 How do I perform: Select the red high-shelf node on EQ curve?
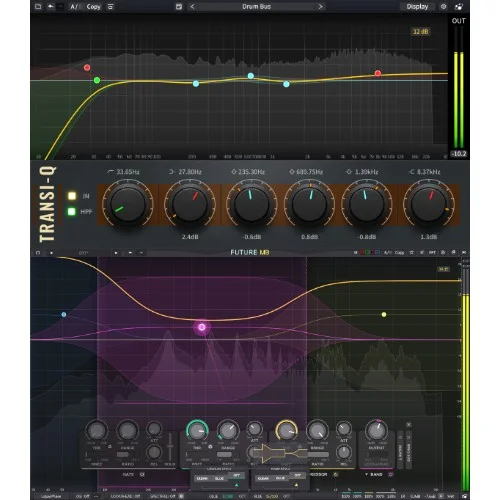coord(378,73)
